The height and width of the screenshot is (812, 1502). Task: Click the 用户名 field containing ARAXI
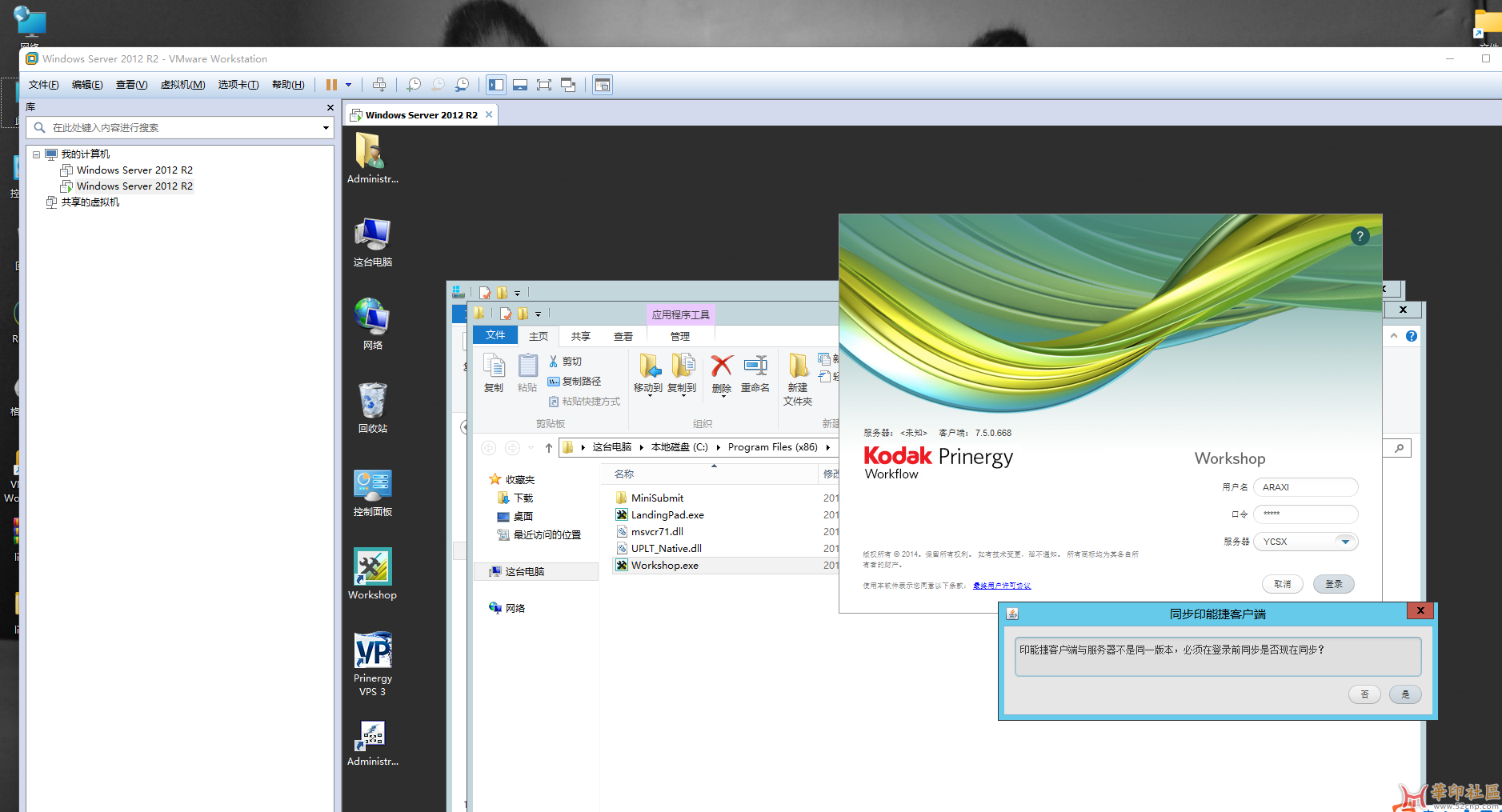tap(1305, 487)
